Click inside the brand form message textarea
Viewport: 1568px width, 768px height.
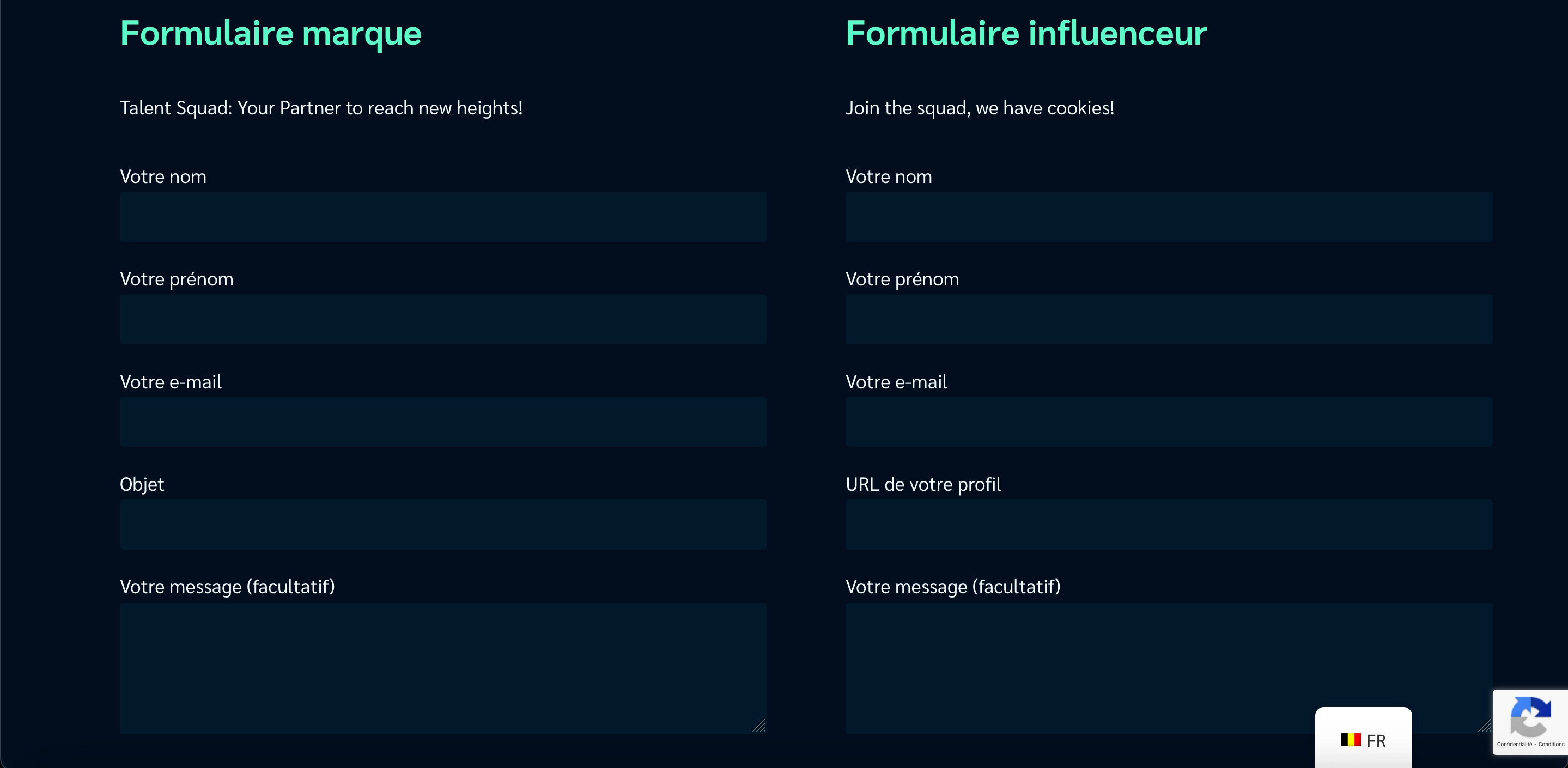coord(442,668)
